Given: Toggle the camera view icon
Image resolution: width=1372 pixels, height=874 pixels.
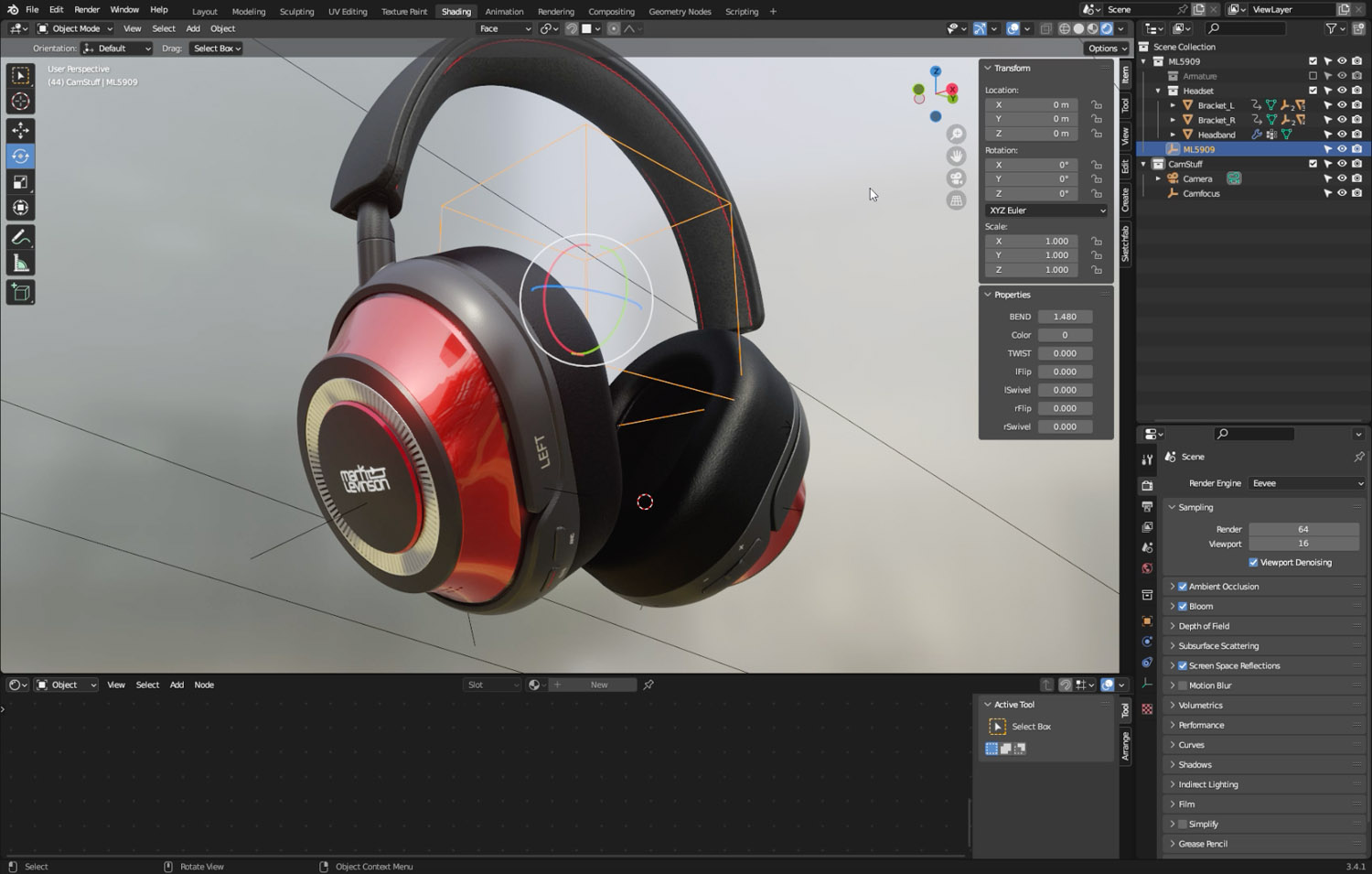Looking at the screenshot, I should click(956, 178).
